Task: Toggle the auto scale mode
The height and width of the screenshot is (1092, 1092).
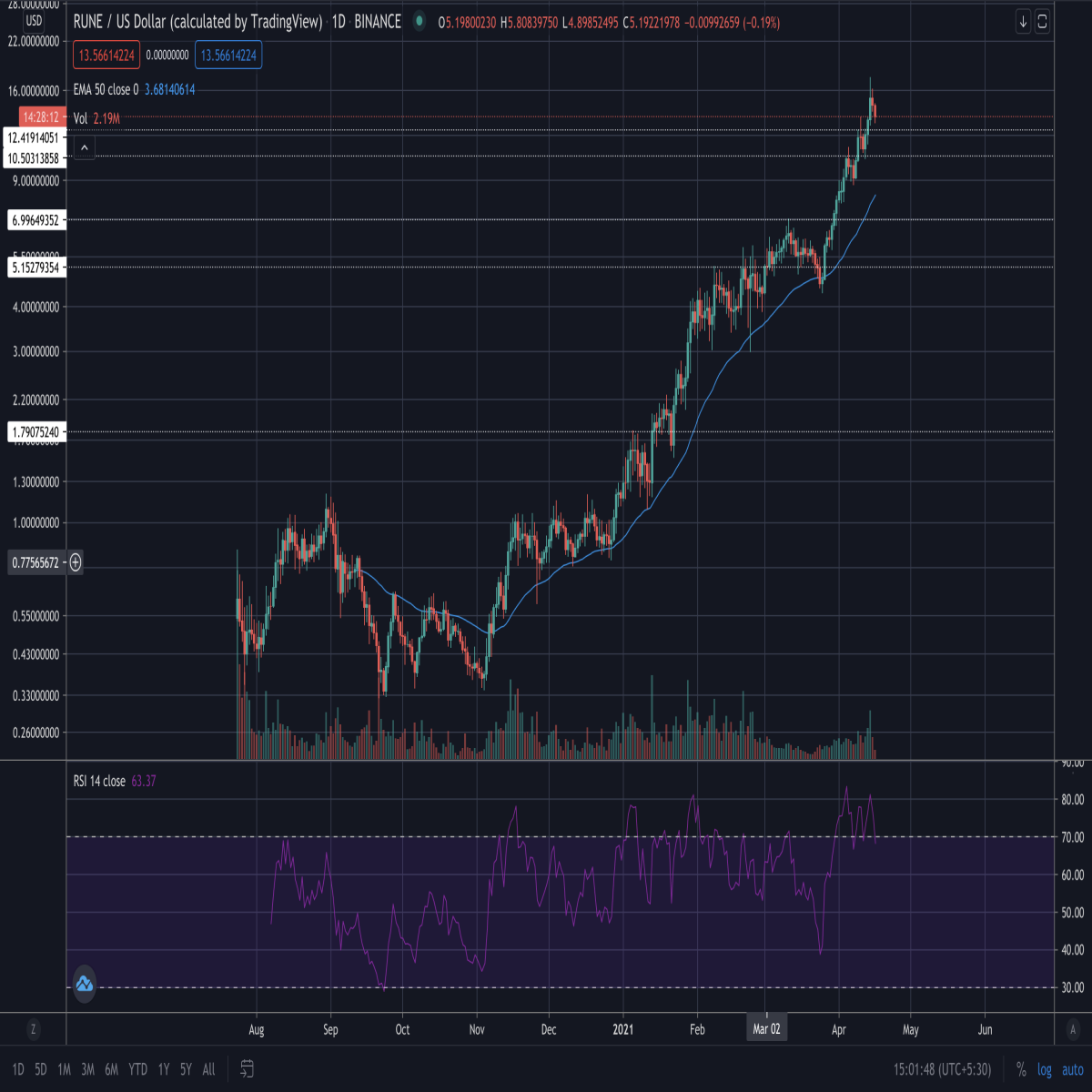Action: (x=1073, y=1069)
